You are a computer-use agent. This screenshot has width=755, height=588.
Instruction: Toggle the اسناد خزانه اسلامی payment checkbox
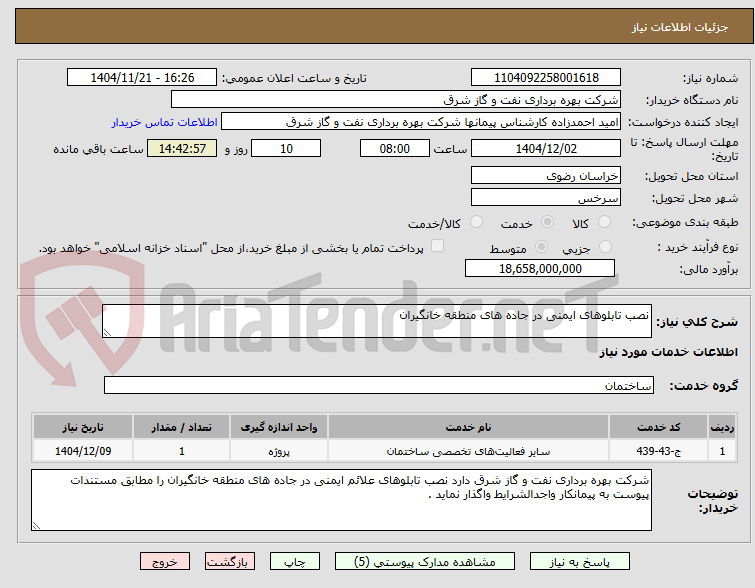pyautogui.click(x=437, y=246)
